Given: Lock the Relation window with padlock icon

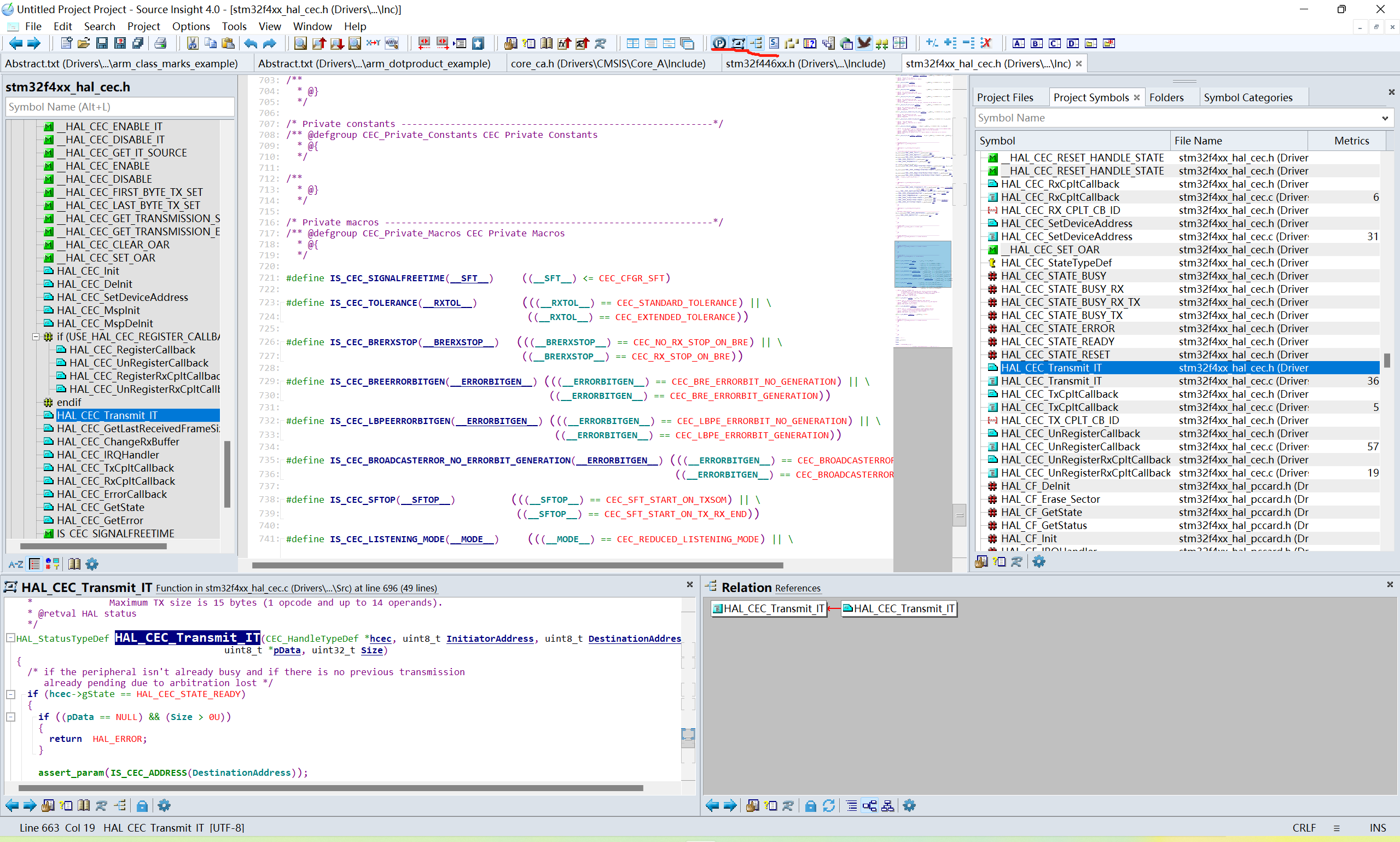Looking at the screenshot, I should tap(811, 806).
